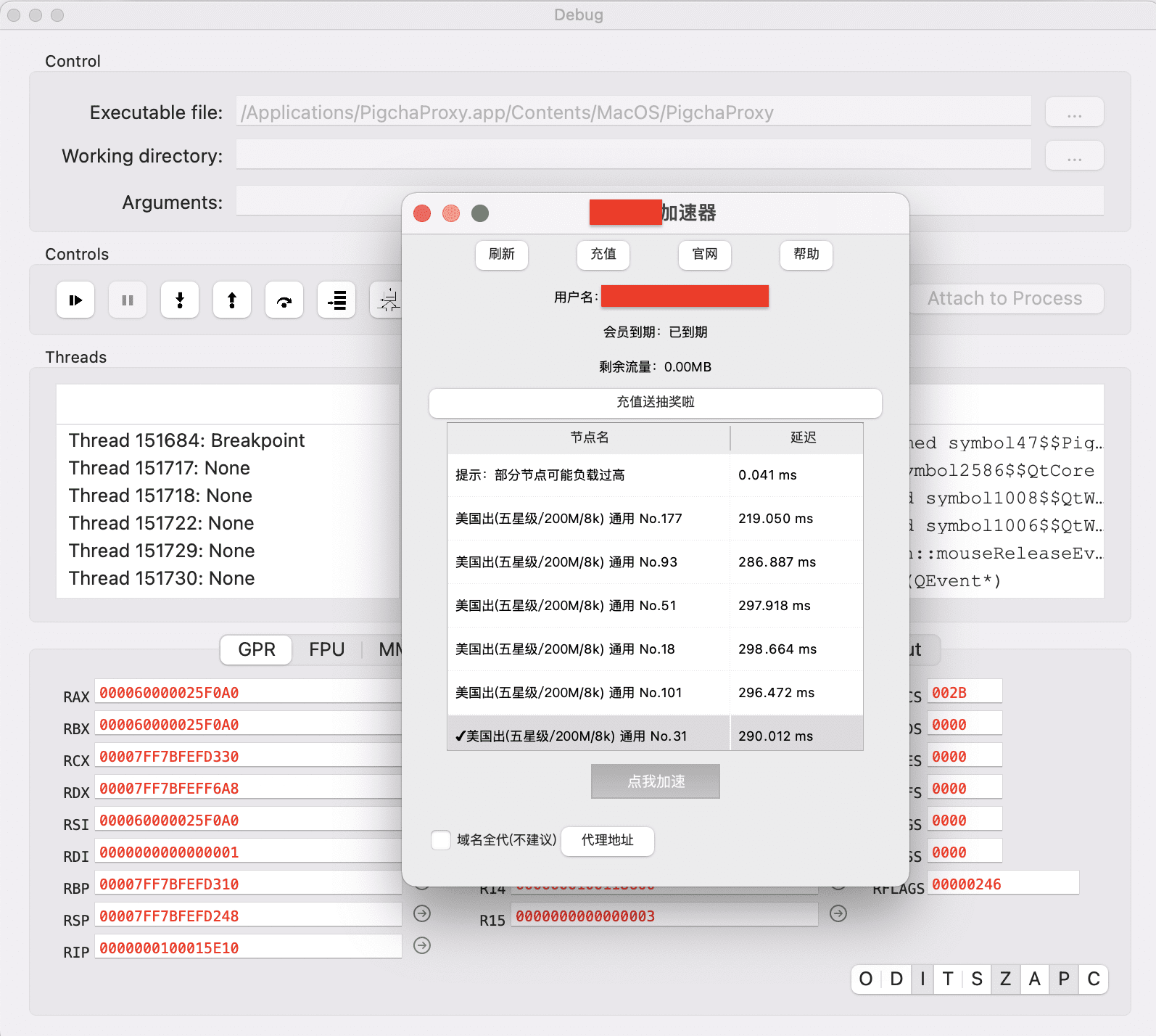Toggle the C carry flag

click(x=1094, y=979)
